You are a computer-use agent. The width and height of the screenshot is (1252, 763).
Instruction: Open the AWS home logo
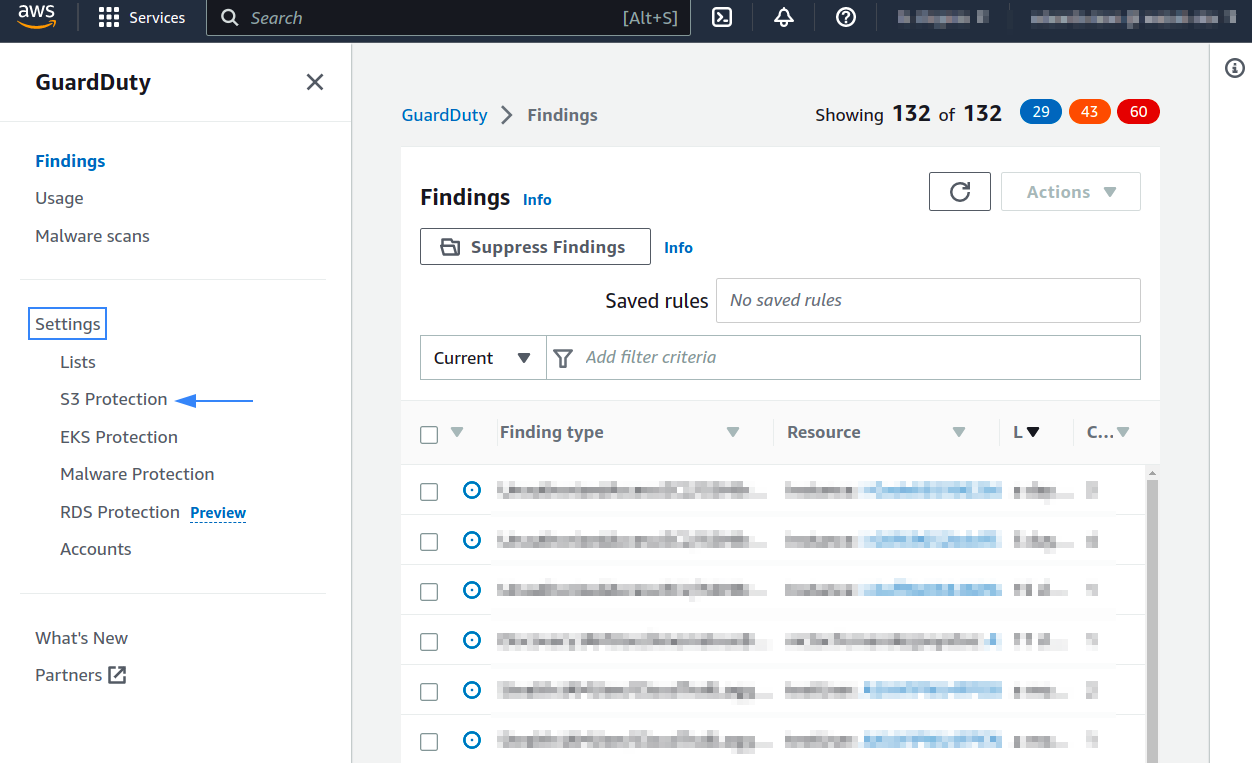point(36,18)
